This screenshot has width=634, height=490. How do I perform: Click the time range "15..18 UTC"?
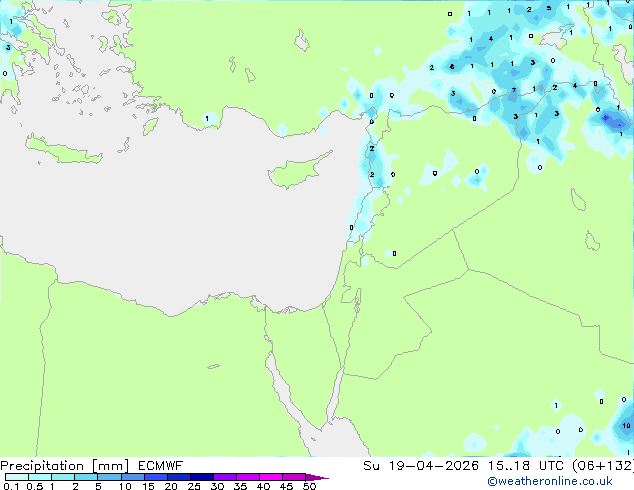tap(525, 466)
